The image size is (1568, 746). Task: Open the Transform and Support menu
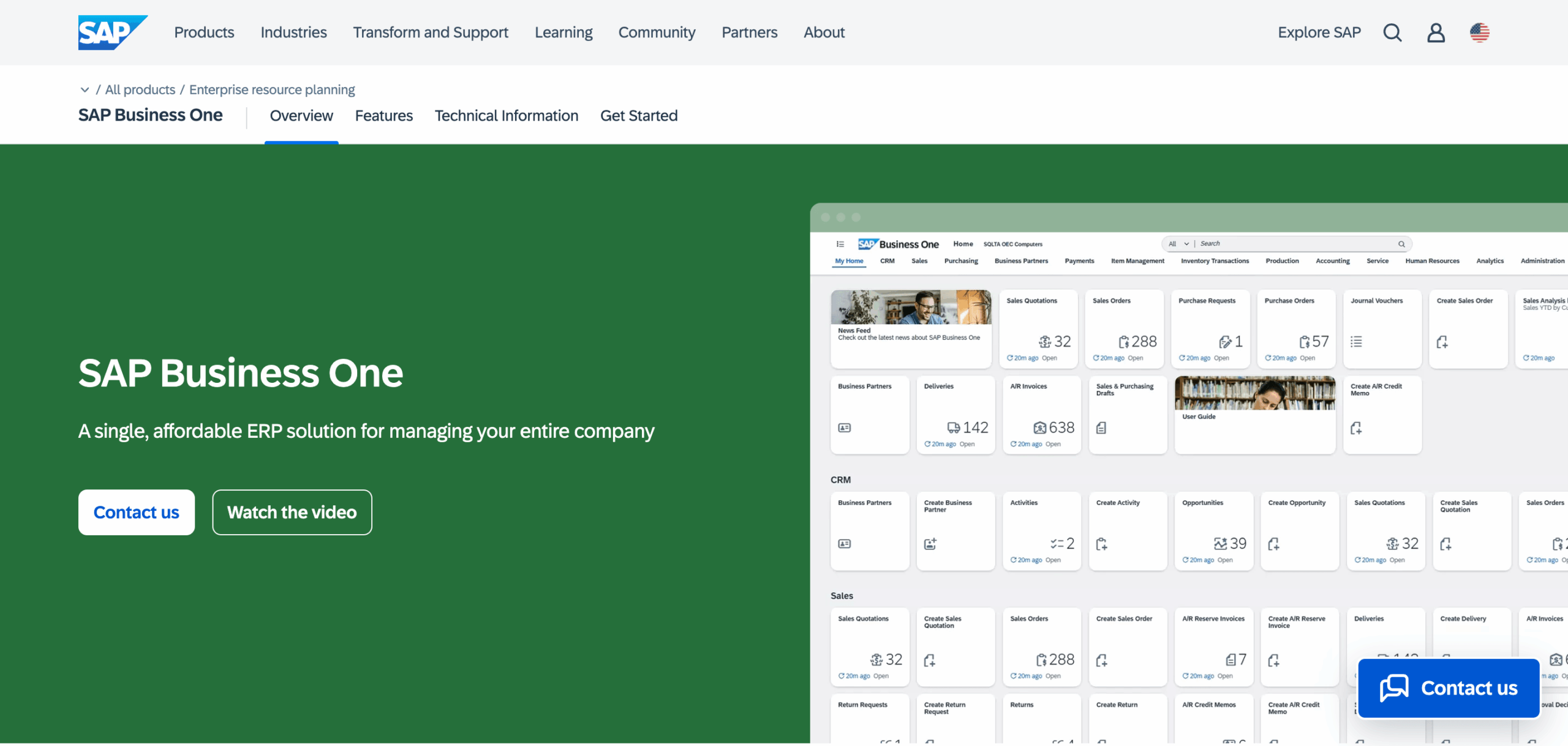pyautogui.click(x=431, y=32)
